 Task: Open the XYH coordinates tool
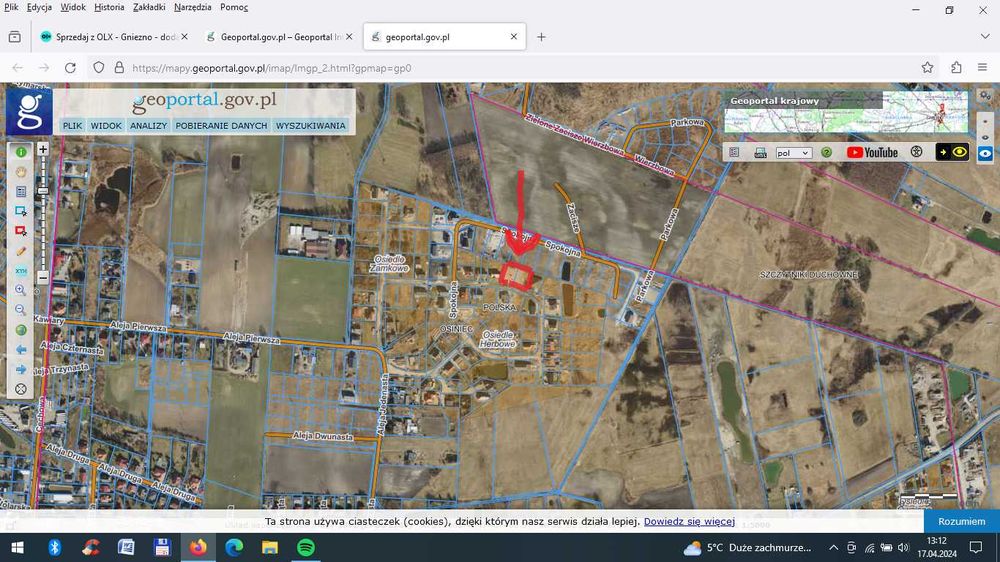[x=21, y=271]
